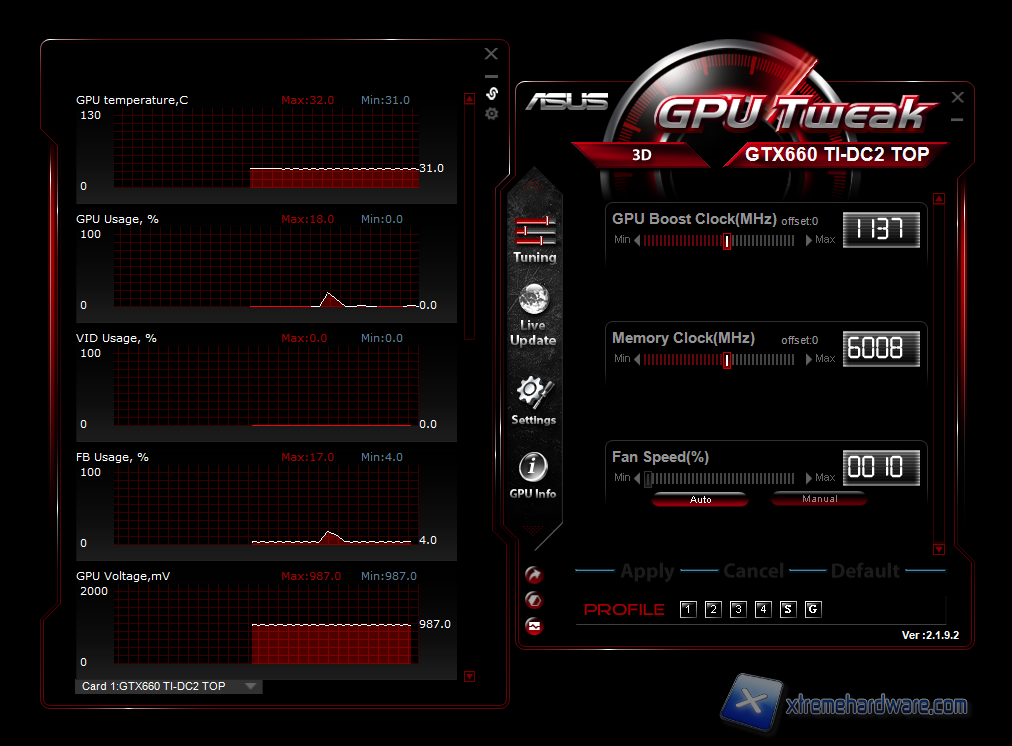This screenshot has height=746, width=1012.
Task: Click the tuning panel scroll-down arrow
Action: [939, 549]
